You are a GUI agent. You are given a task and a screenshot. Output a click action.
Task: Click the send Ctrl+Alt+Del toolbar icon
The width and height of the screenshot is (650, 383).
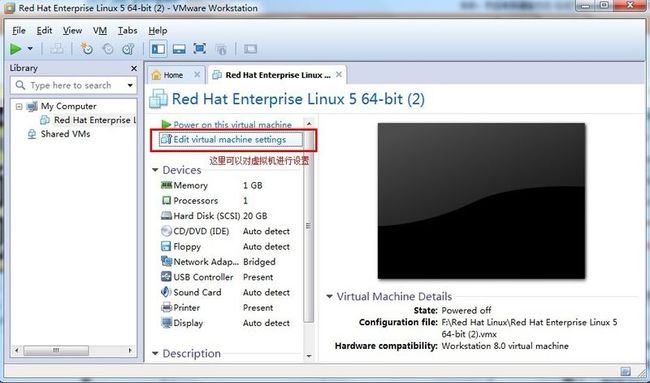pos(57,49)
